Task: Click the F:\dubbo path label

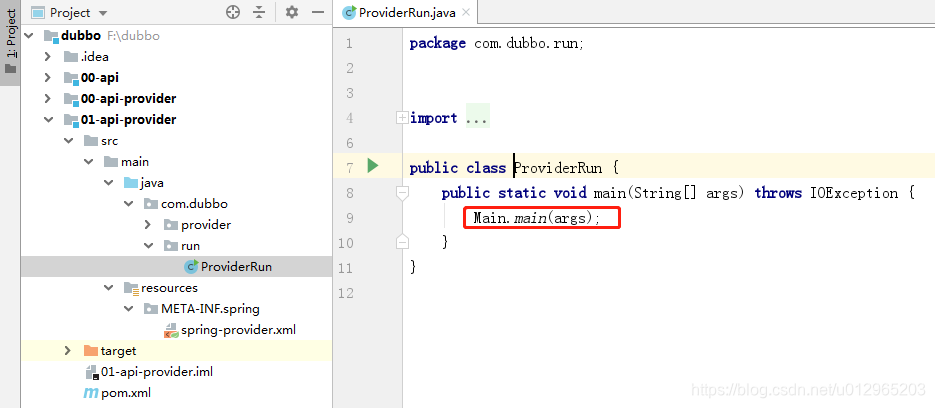Action: pos(133,36)
